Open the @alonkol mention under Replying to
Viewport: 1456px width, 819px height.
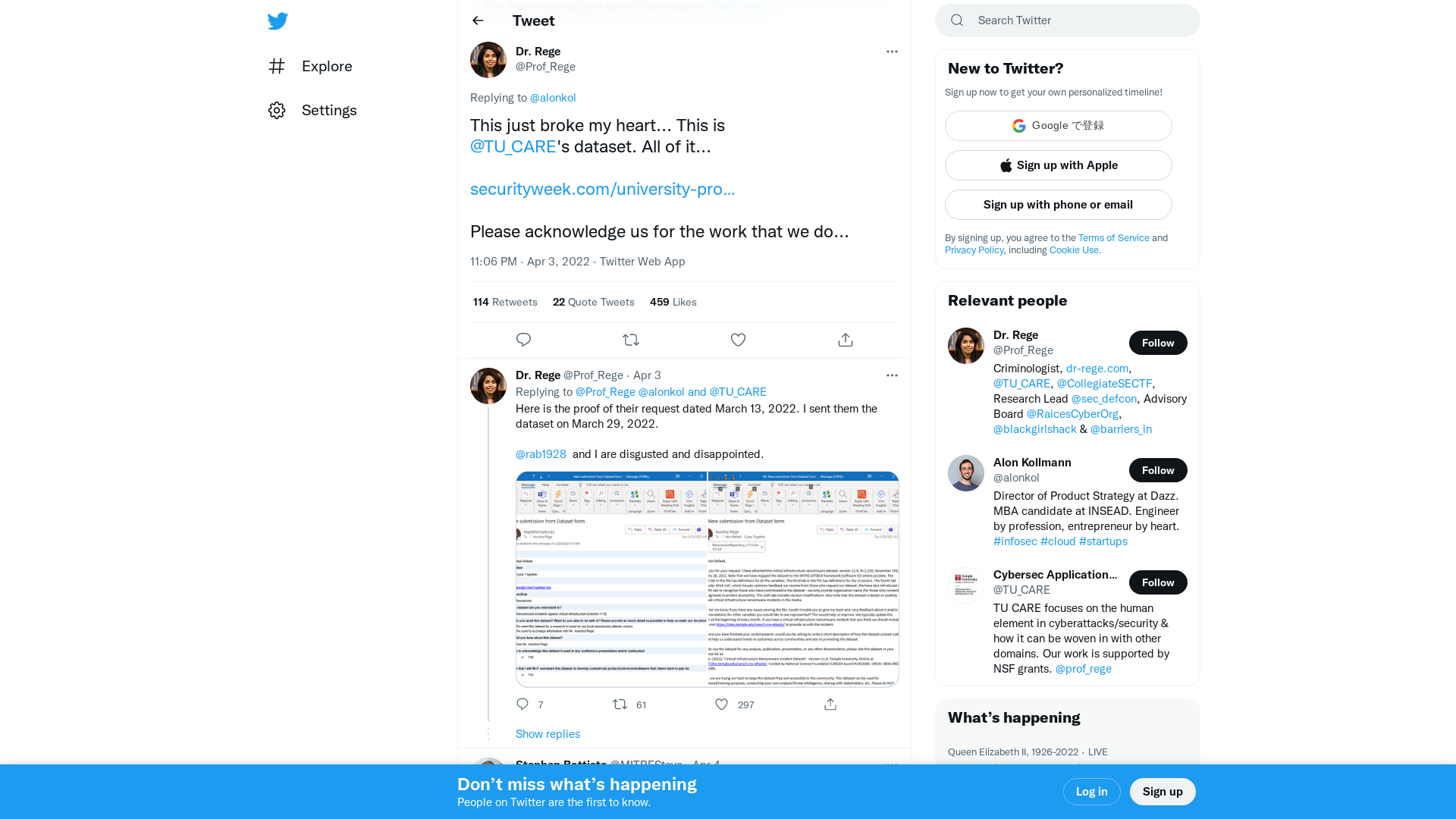[x=553, y=98]
